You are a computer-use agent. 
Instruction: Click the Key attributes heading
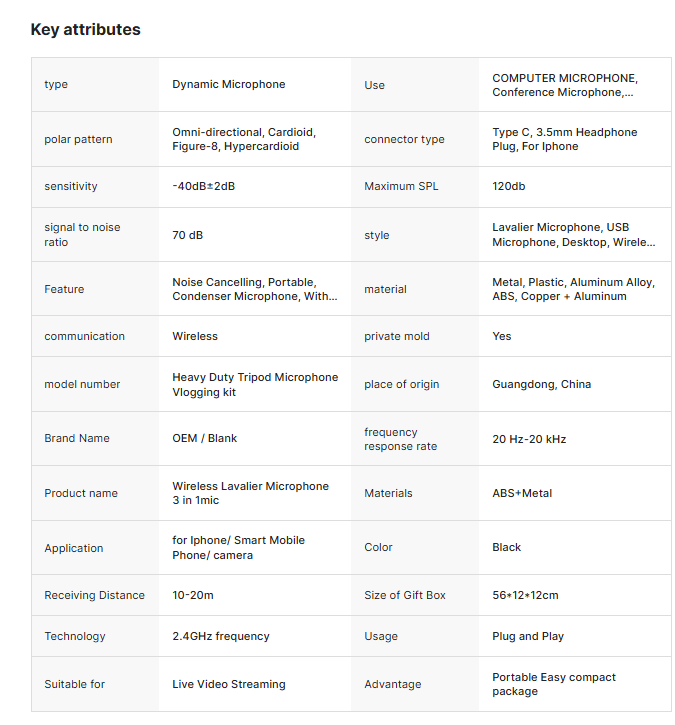click(x=86, y=30)
